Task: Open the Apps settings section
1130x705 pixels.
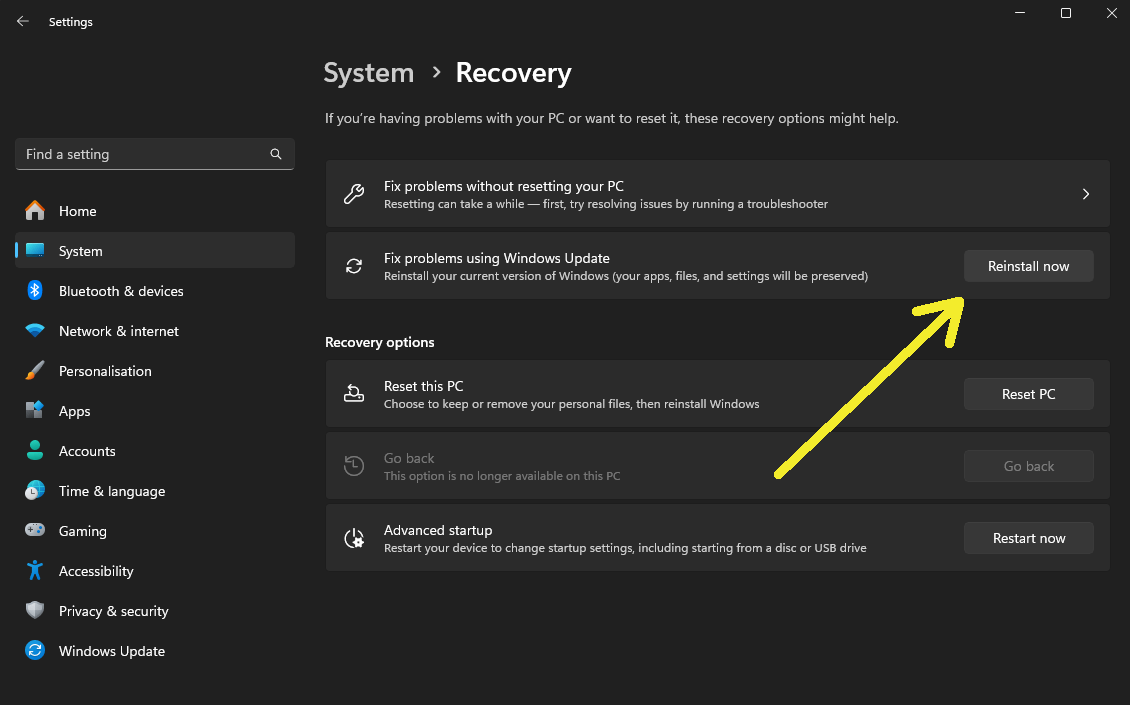Action: pos(75,411)
